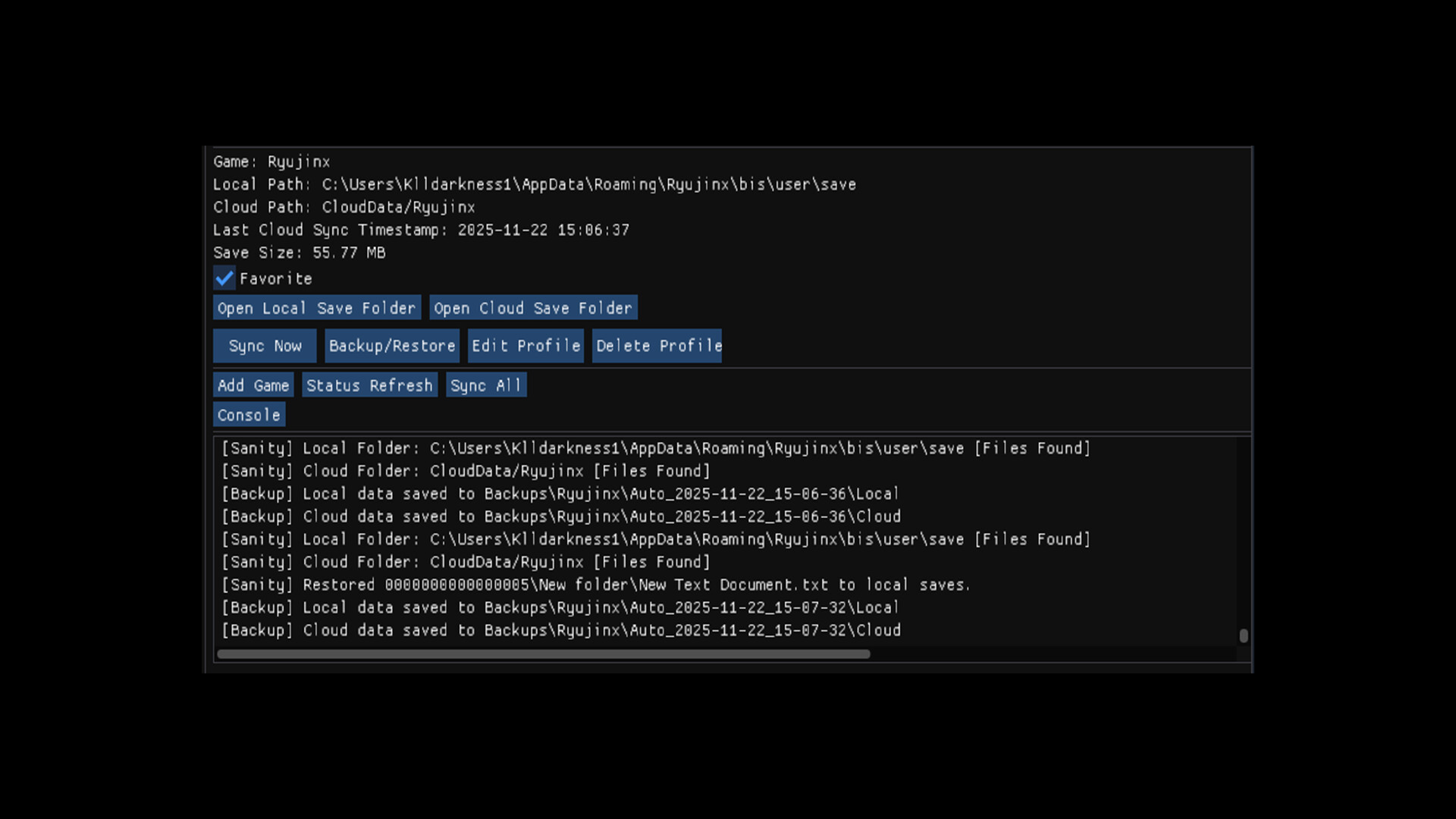Open Cloud Save Folder
This screenshot has height=819, width=1456.
tap(533, 308)
